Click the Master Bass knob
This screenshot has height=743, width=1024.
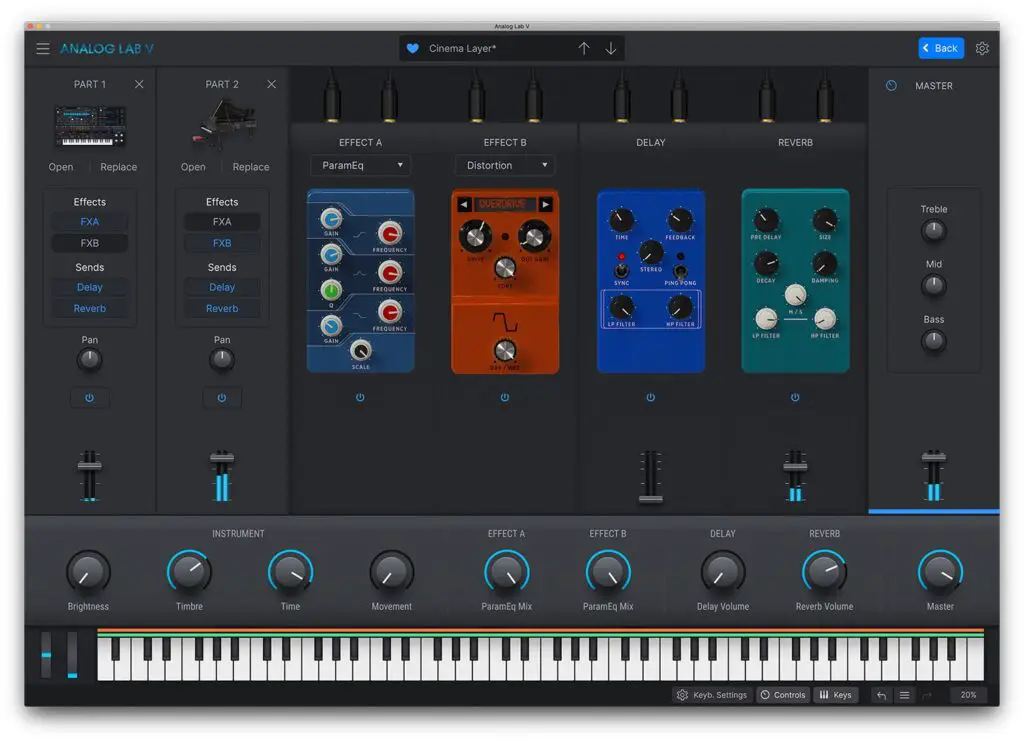(x=934, y=341)
